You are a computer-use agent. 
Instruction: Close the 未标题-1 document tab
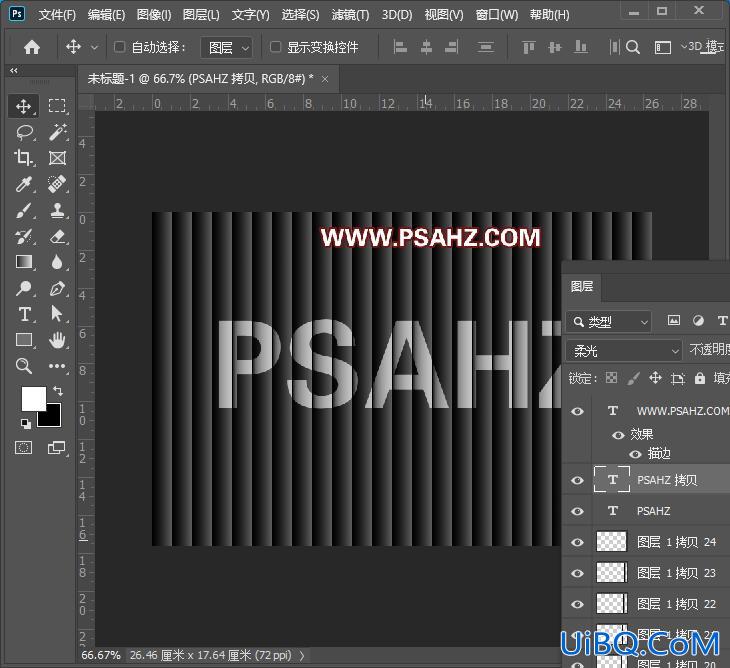[x=325, y=80]
